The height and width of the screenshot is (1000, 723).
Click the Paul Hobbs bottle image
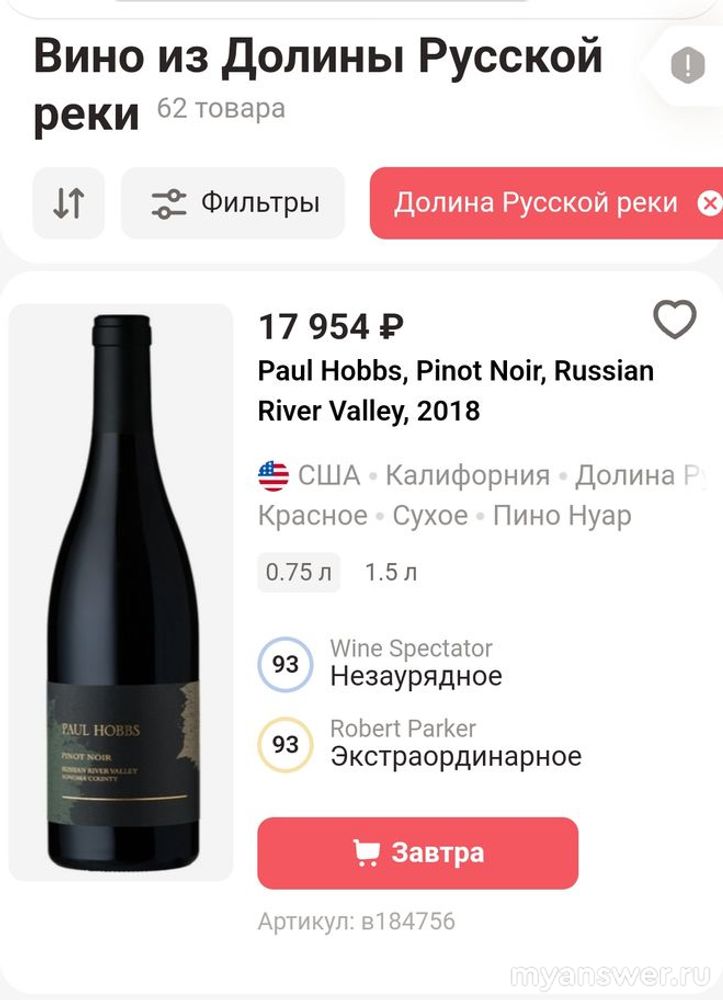(x=121, y=592)
